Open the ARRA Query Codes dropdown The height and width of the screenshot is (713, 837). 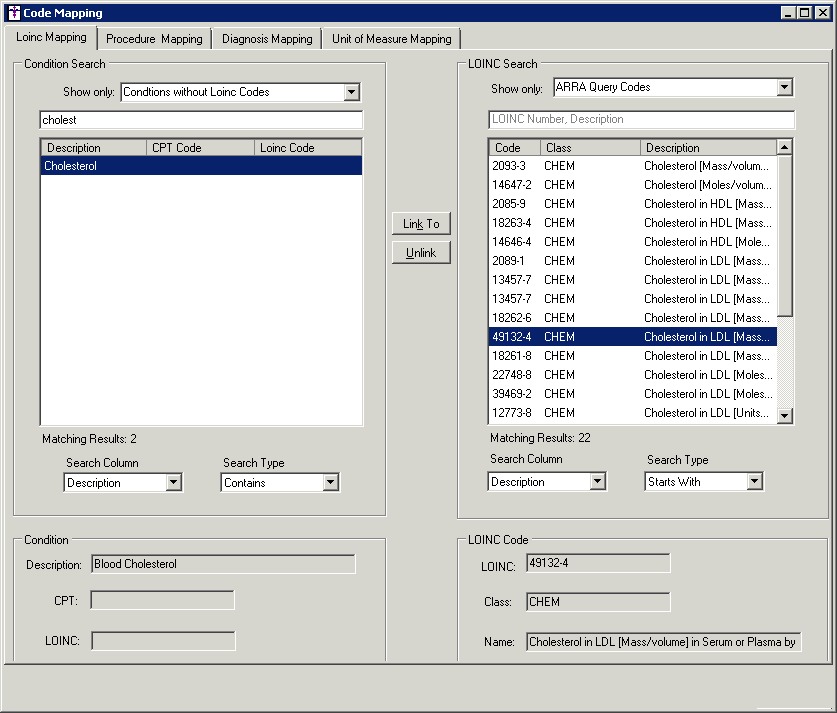point(784,87)
